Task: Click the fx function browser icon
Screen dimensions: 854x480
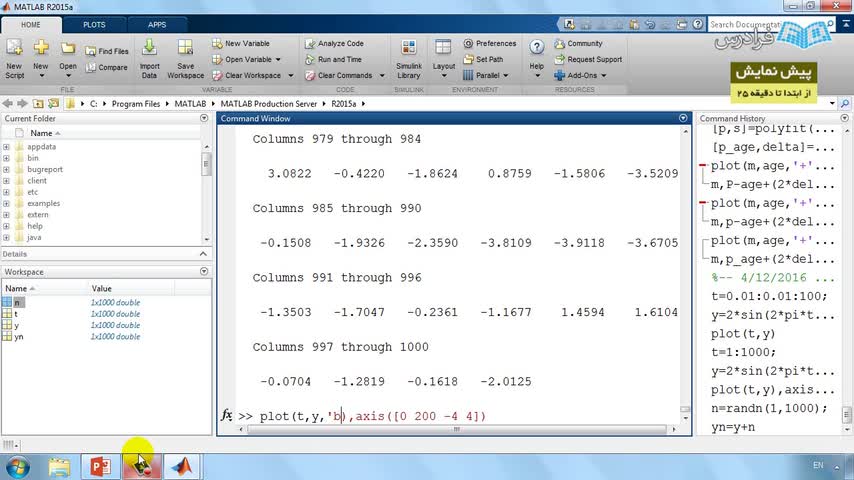Action: tap(227, 415)
